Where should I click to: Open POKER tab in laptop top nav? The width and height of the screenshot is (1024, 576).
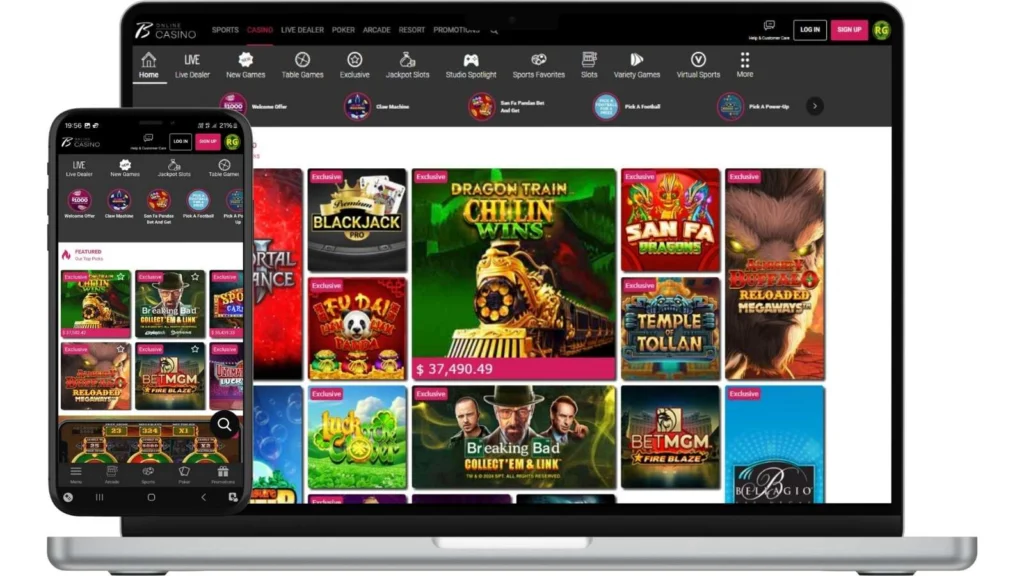tap(344, 30)
